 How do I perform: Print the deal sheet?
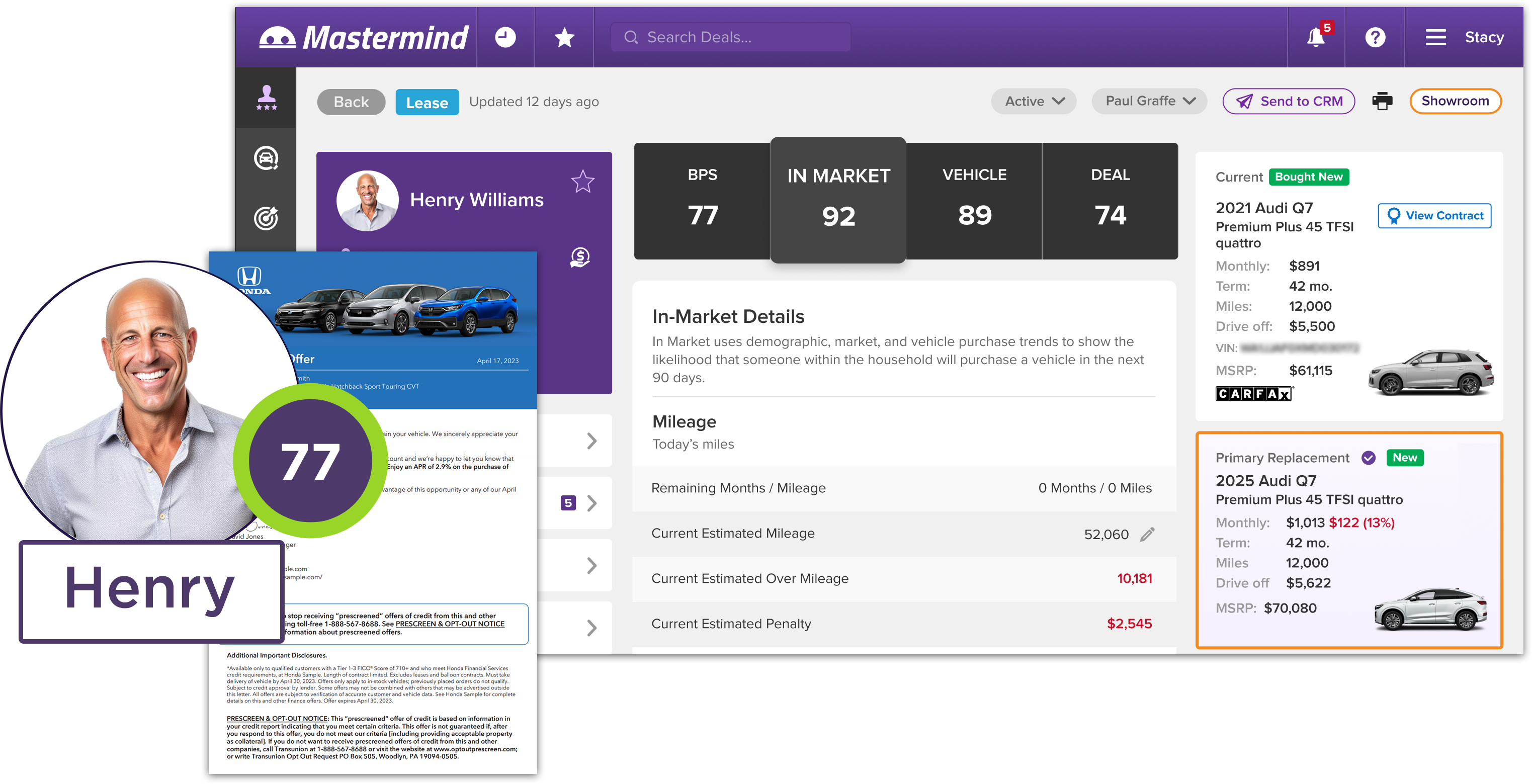coord(1382,101)
